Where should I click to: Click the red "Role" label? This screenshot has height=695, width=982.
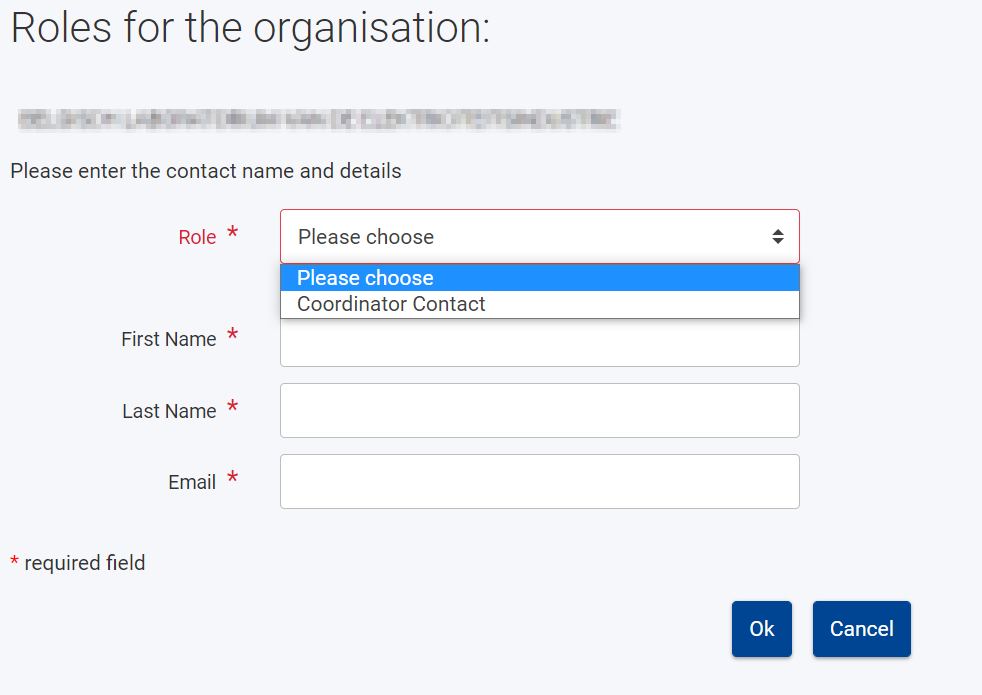pyautogui.click(x=197, y=238)
